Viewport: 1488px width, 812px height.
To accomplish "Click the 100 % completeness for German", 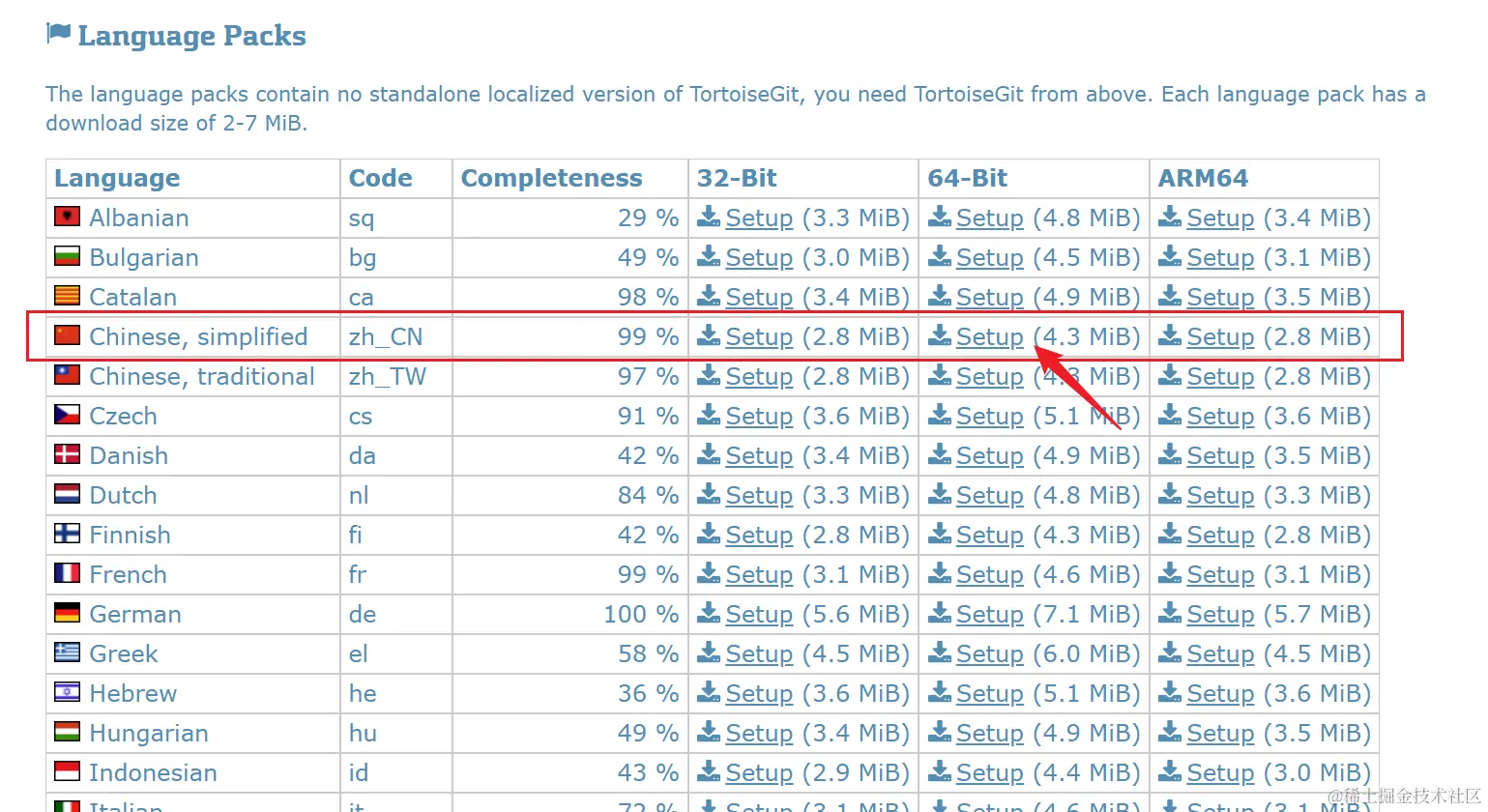I will point(641,614).
